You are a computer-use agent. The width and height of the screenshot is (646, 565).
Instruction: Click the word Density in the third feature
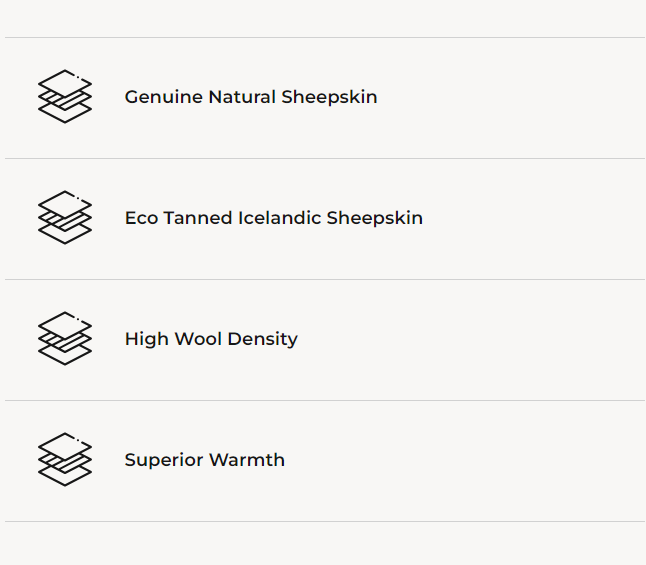(x=263, y=339)
